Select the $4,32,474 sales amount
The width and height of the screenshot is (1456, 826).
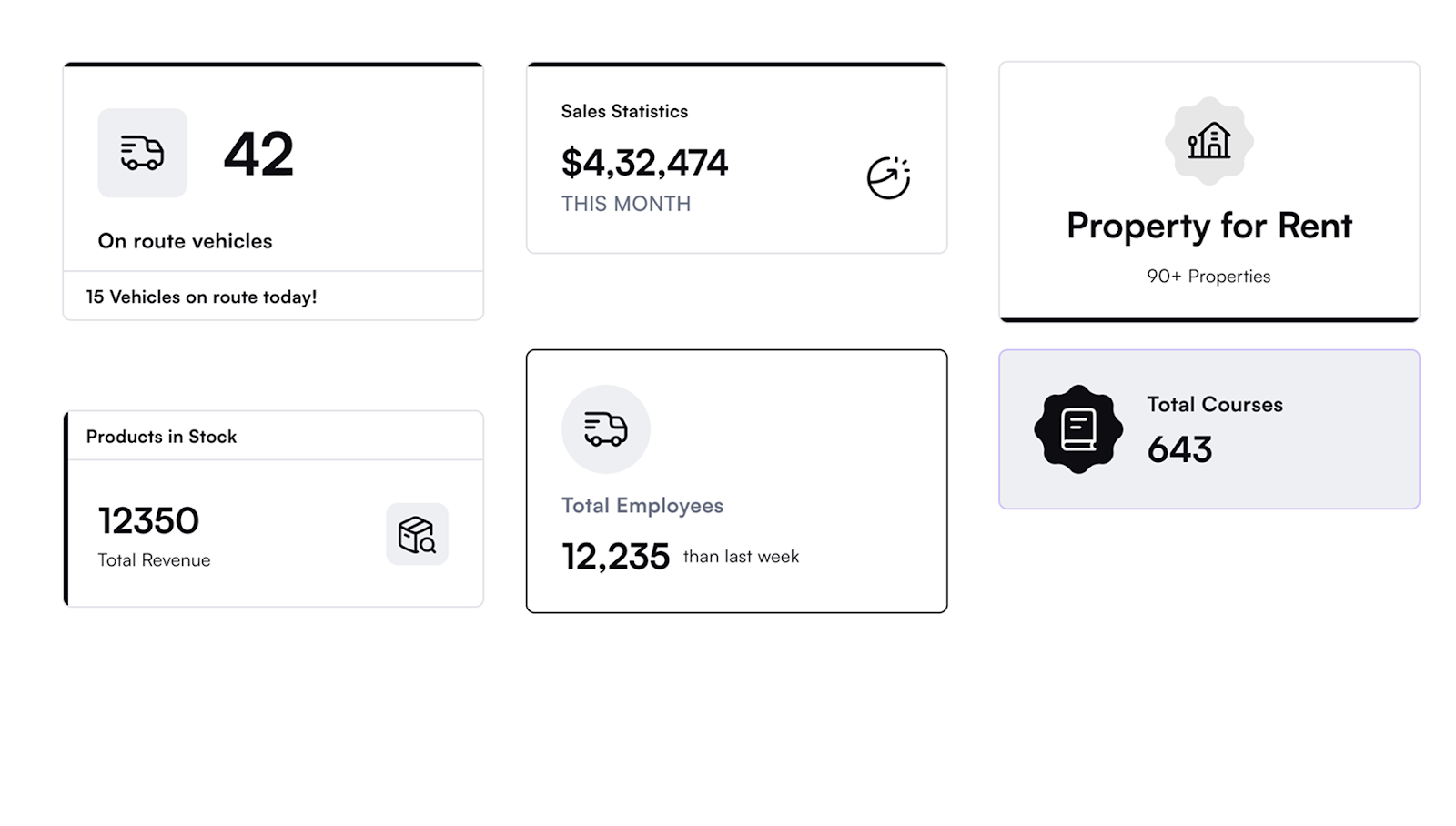click(644, 163)
